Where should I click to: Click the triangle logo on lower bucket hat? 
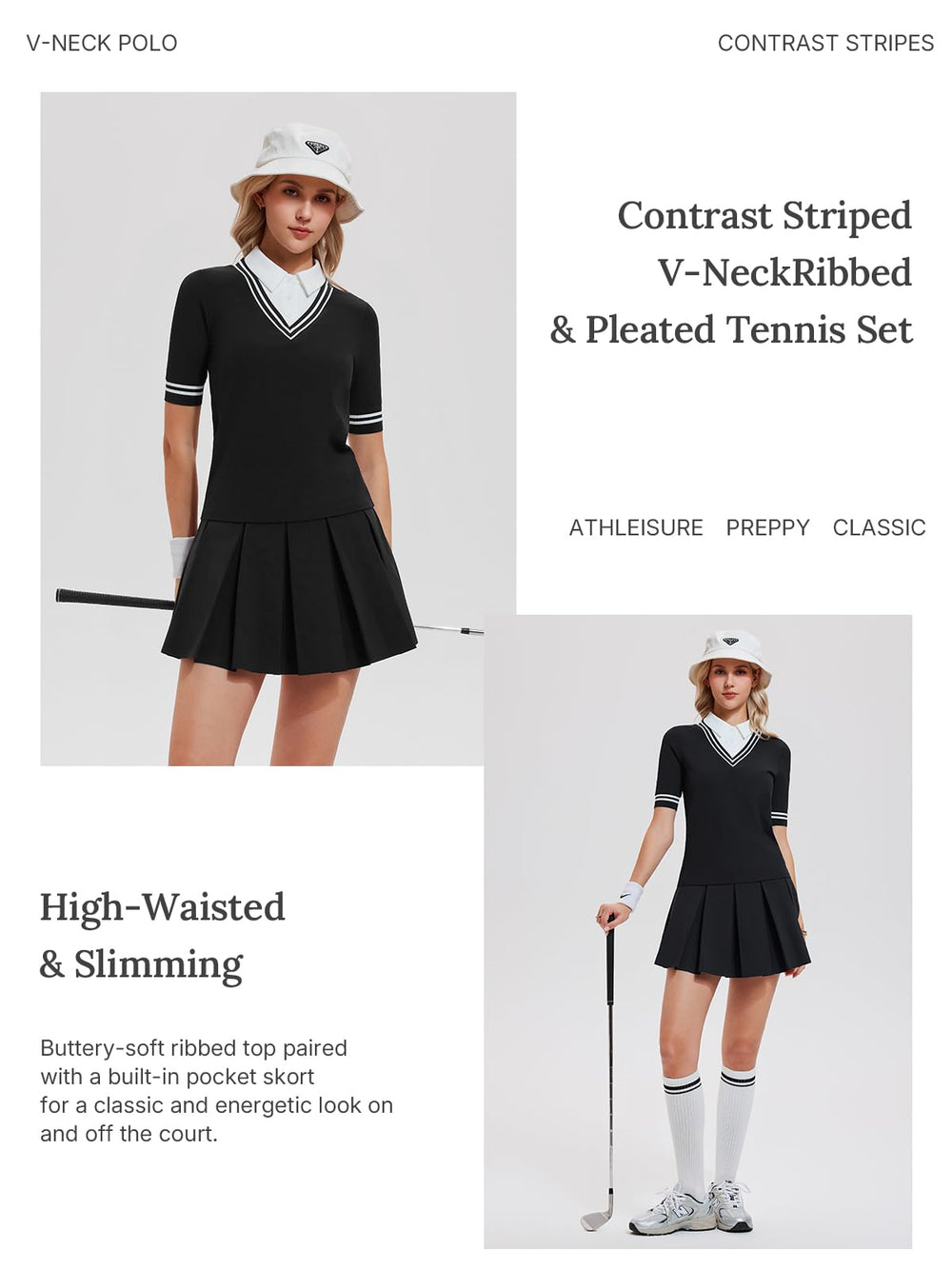click(x=731, y=641)
